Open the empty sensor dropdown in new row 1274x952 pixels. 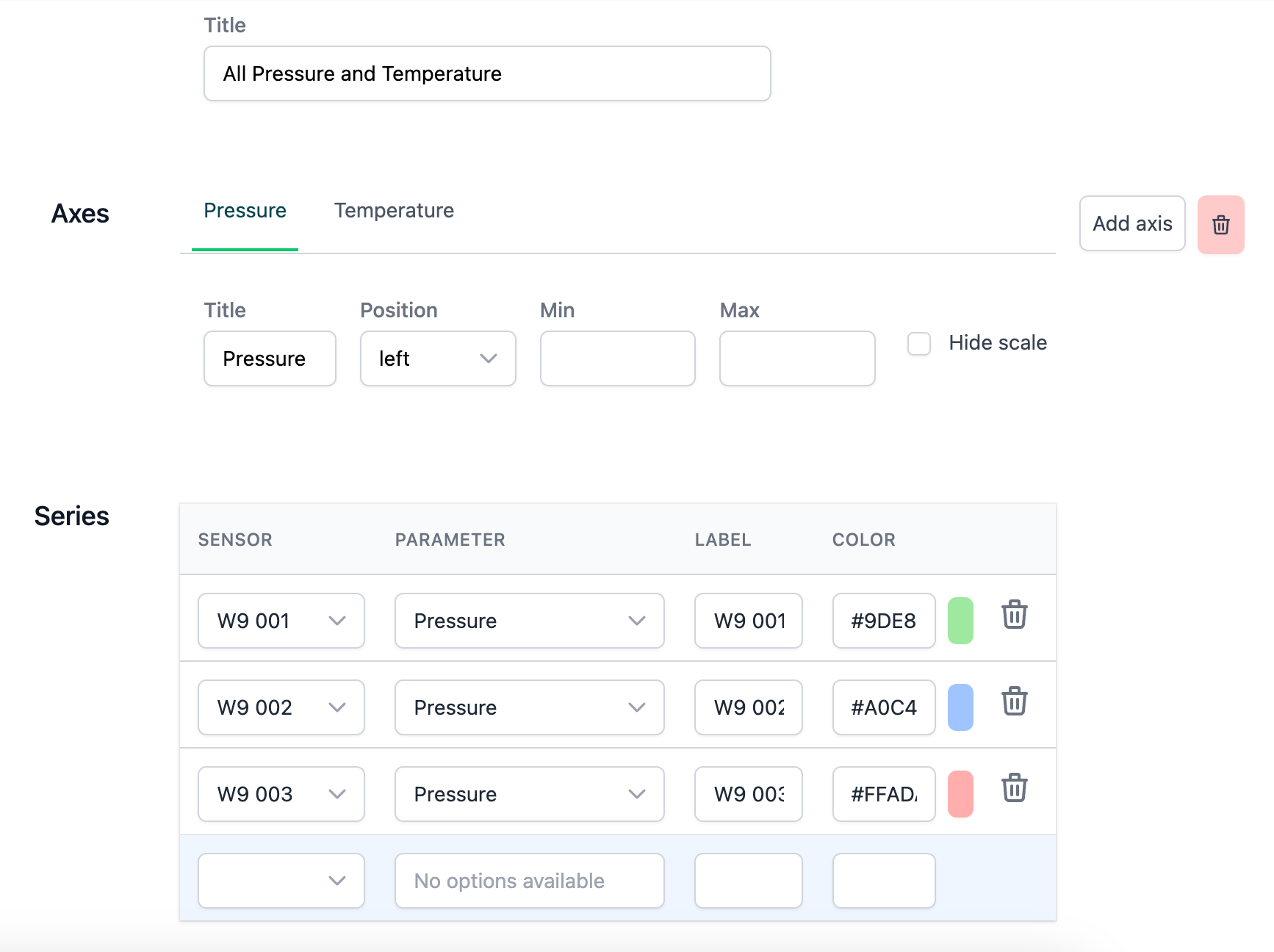point(281,881)
